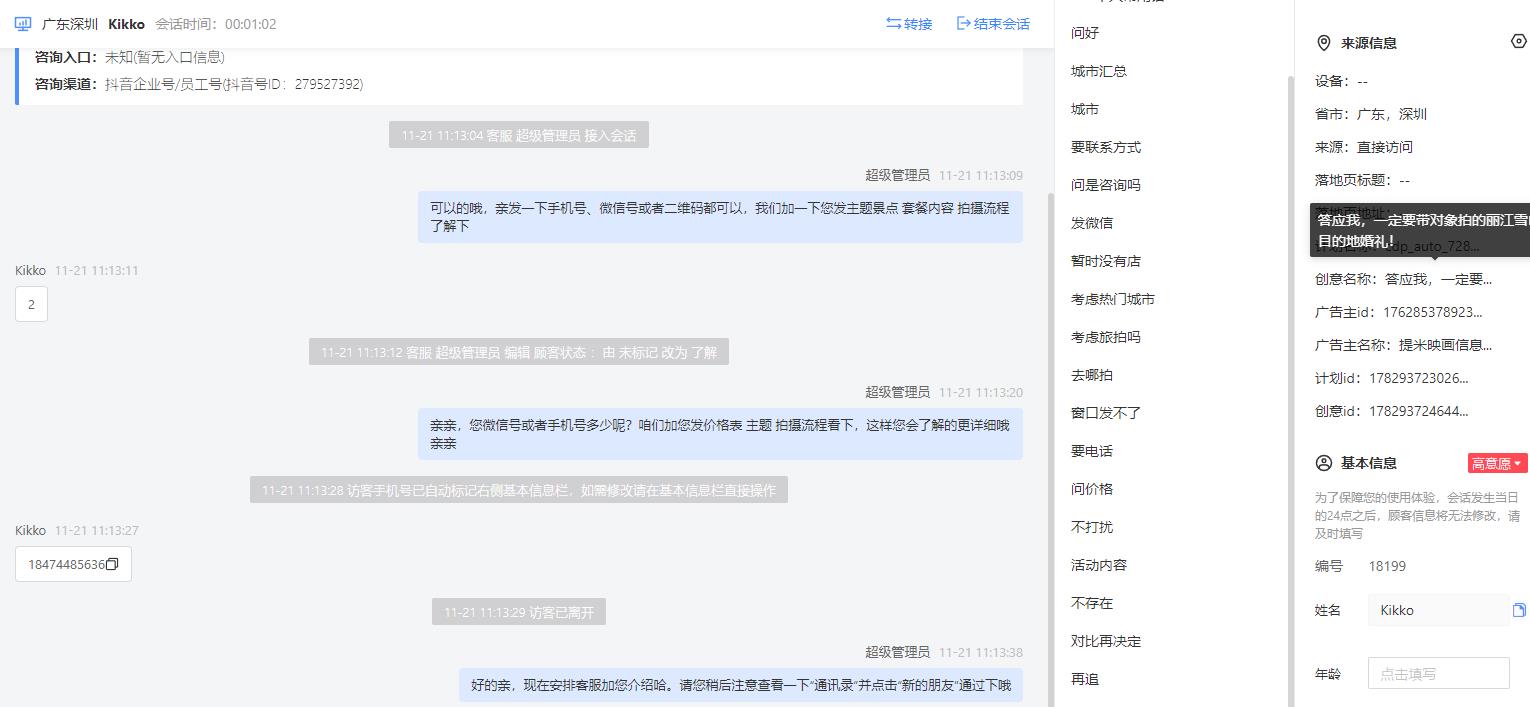The image size is (1530, 707).
Task: Click the 会话时间 00:01:02 timer
Action: (x=215, y=24)
